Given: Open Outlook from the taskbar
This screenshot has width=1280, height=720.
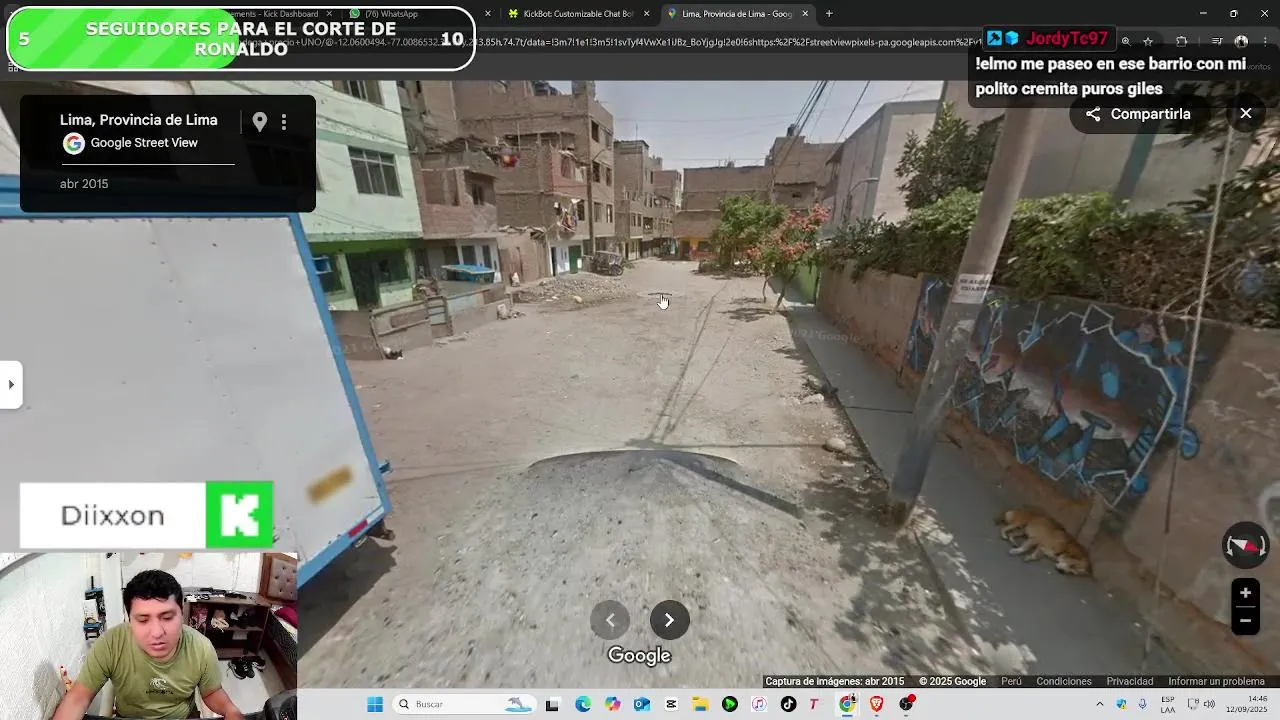Looking at the screenshot, I should (642, 705).
